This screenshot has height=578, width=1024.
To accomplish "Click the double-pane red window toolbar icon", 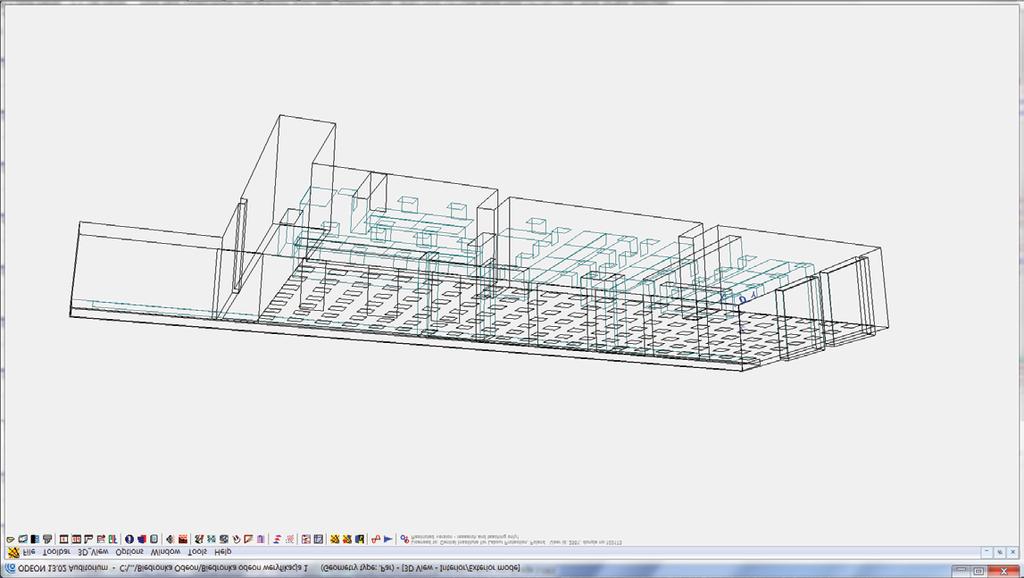I will pyautogui.click(x=76, y=539).
